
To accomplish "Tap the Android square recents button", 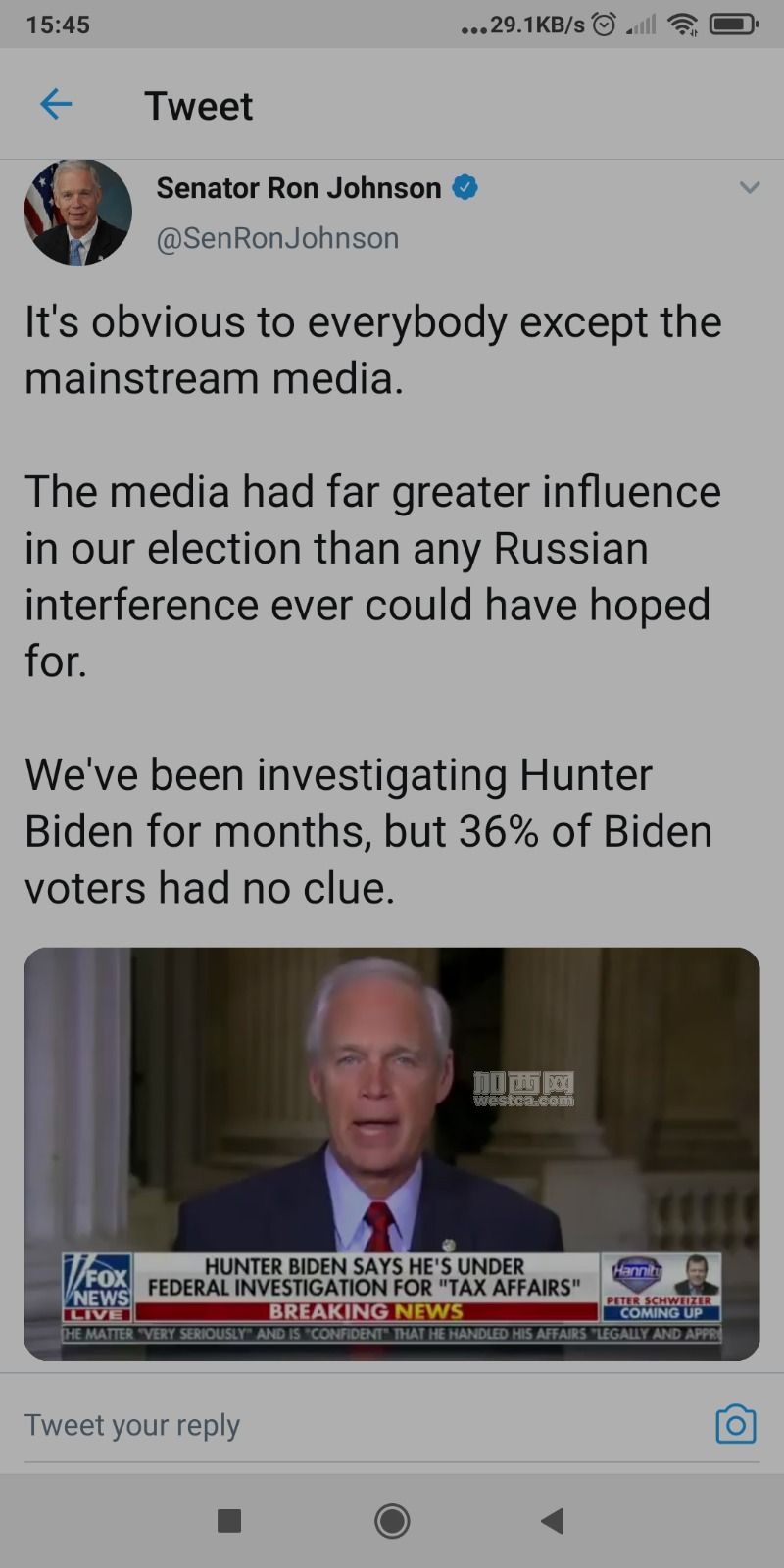I will coord(229,1520).
